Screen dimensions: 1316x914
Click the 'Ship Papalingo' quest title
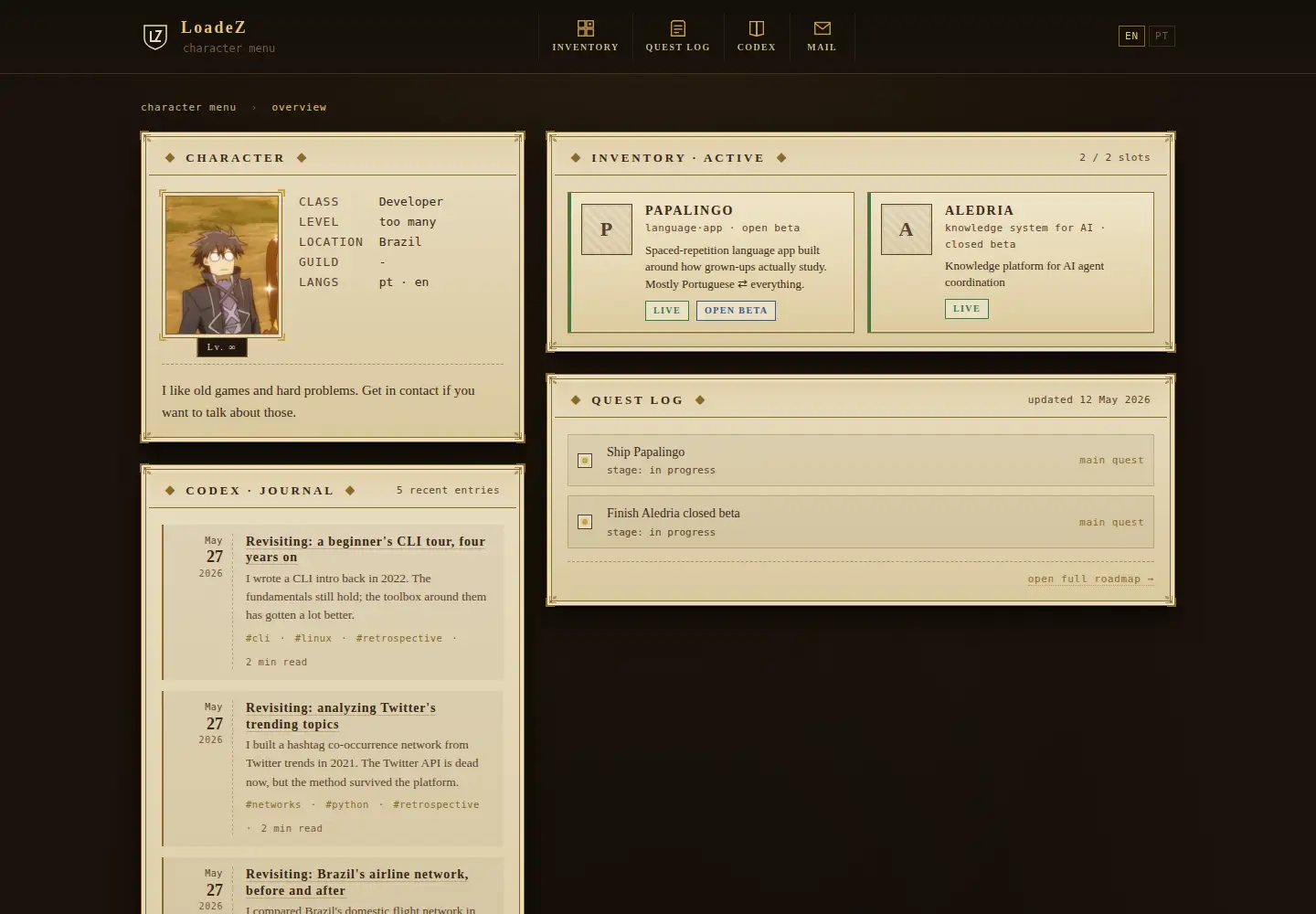[645, 452]
